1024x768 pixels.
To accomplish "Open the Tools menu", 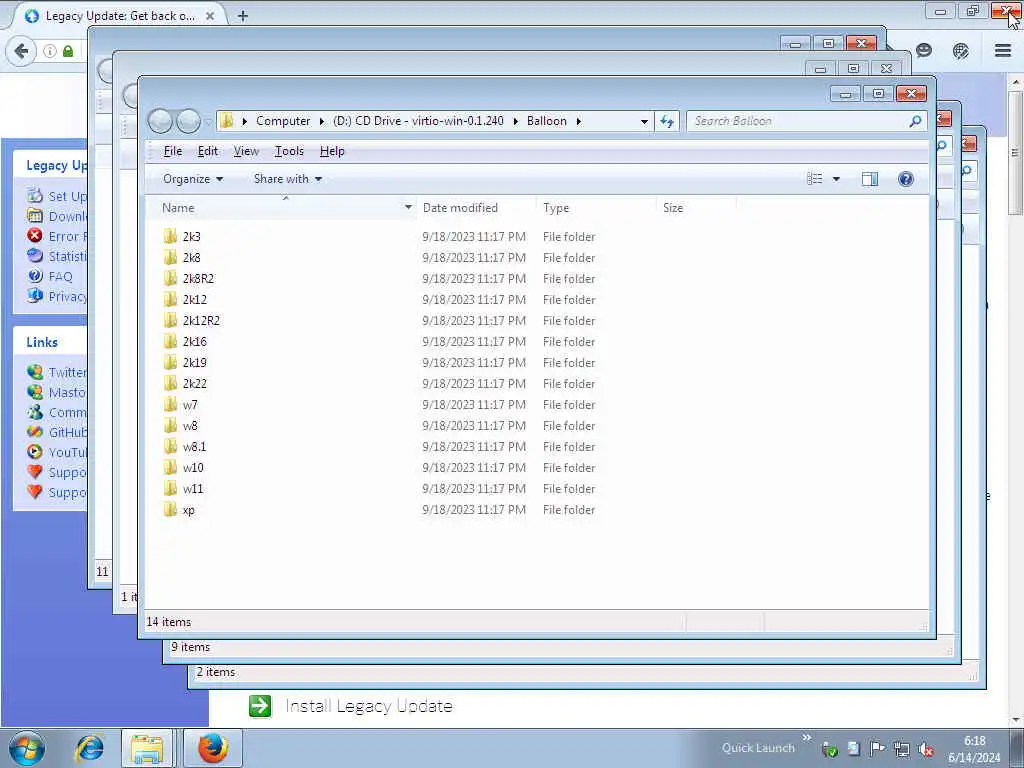I will click(289, 151).
